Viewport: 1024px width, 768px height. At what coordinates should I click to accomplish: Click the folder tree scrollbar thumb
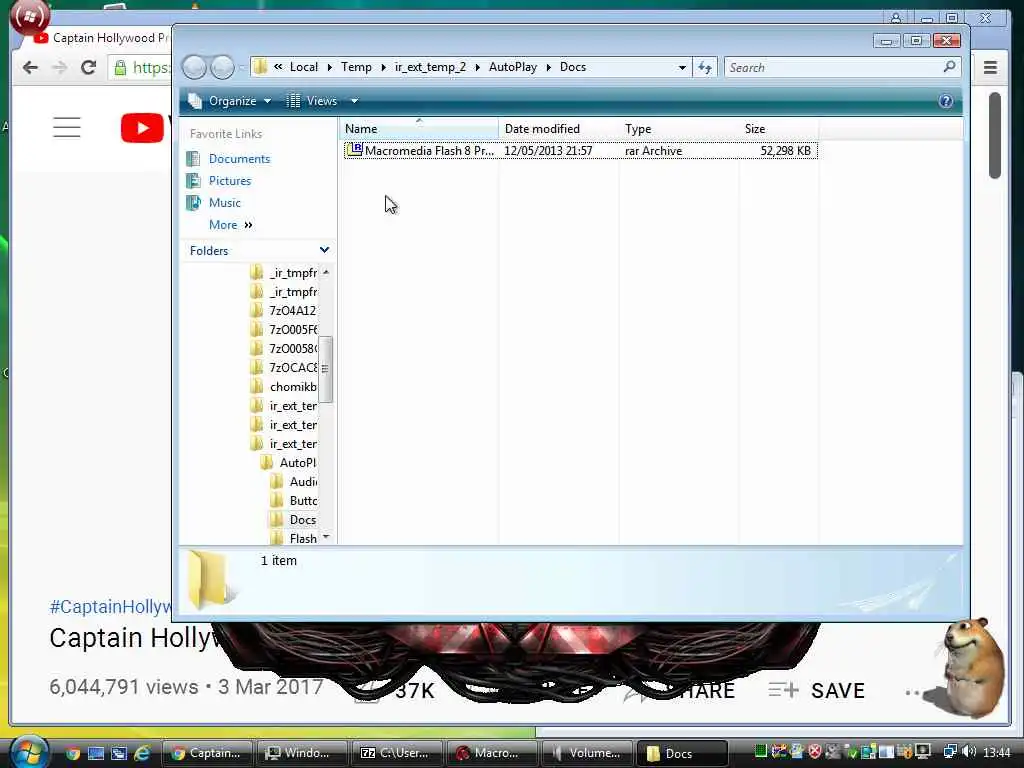[325, 369]
